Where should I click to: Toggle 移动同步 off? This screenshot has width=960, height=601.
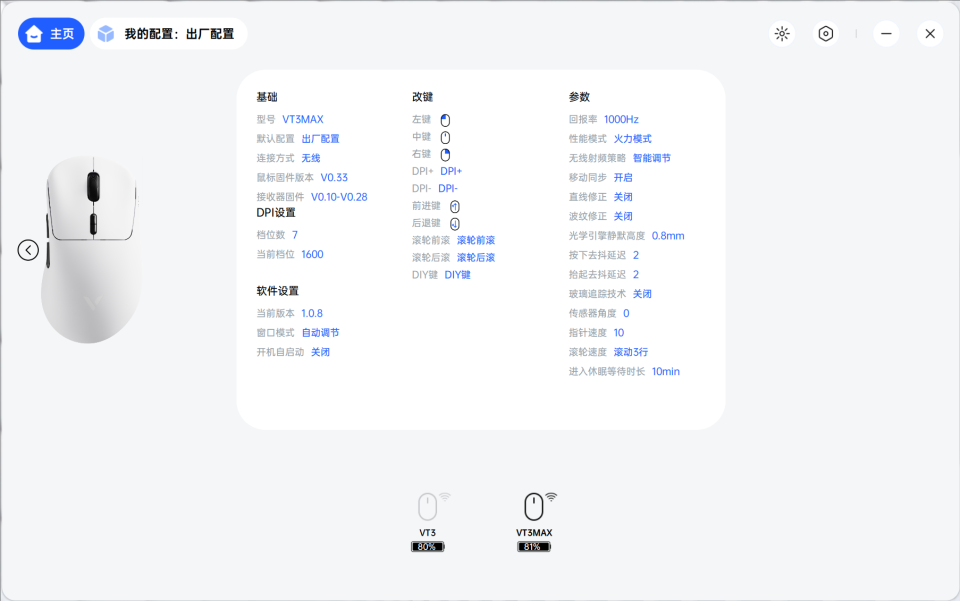pos(625,177)
